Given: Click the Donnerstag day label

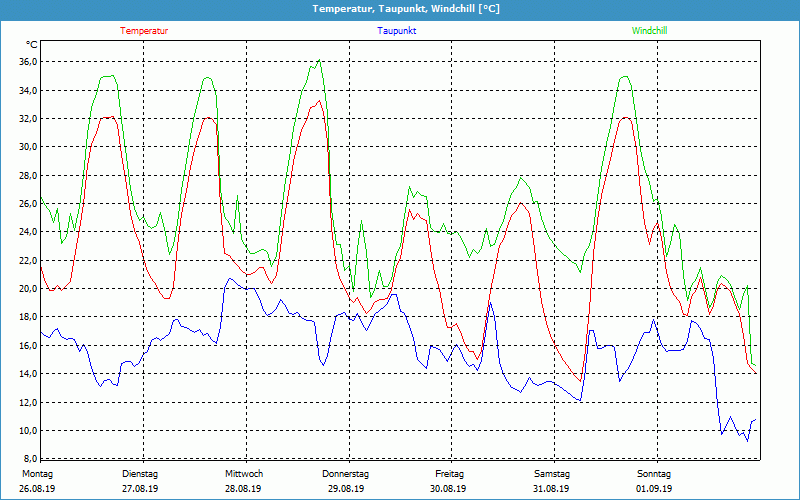Looking at the screenshot, I should tap(345, 474).
